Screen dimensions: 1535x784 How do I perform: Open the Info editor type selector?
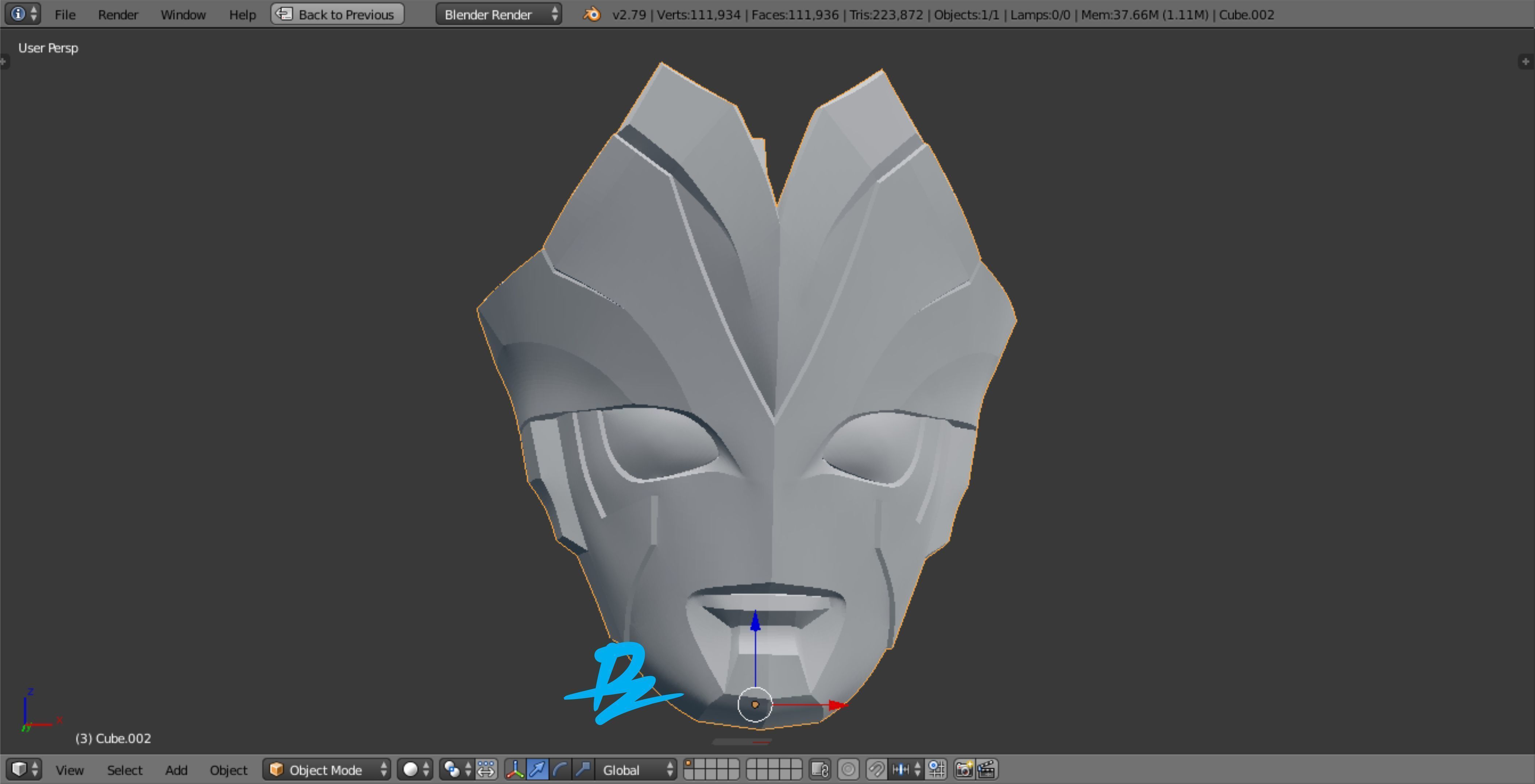(23, 14)
